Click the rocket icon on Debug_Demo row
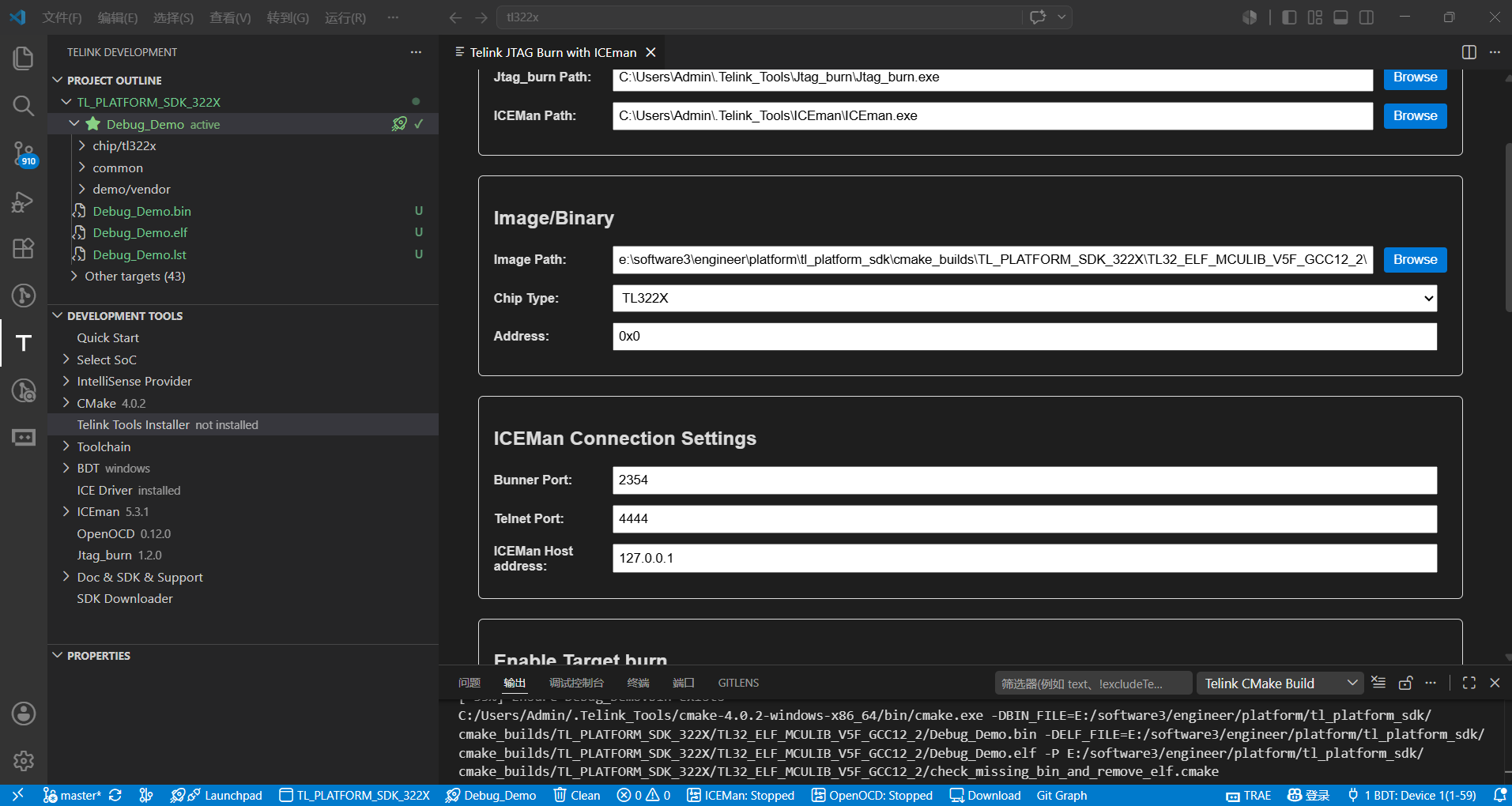 click(399, 124)
